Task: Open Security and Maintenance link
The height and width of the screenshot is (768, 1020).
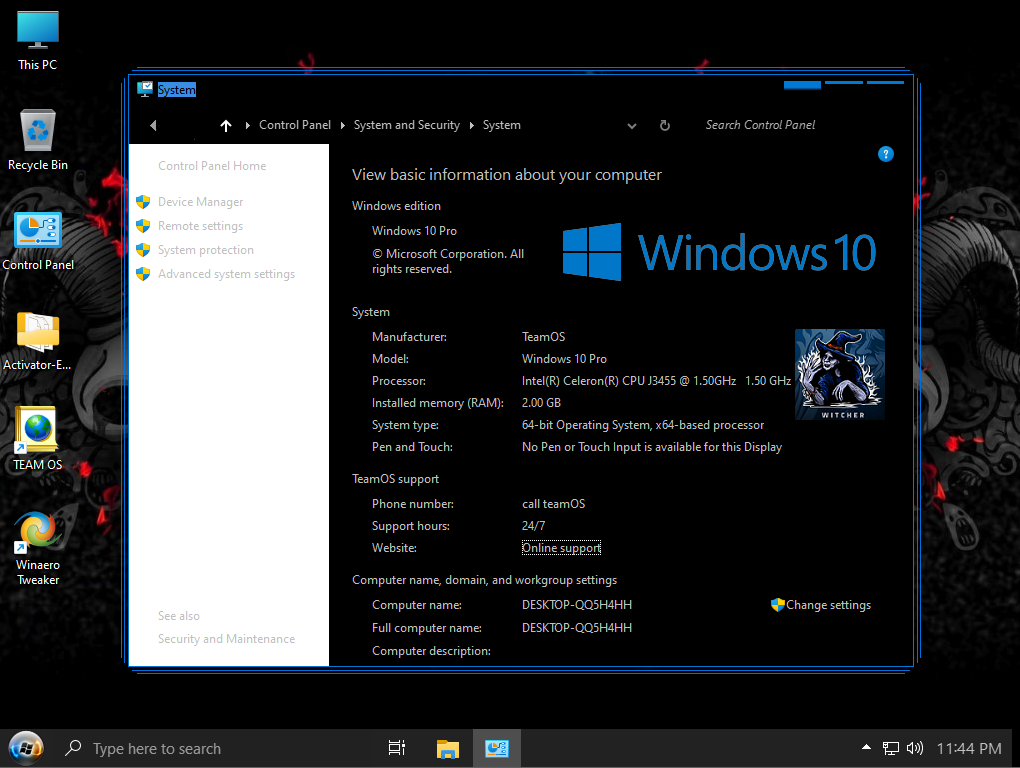Action: coord(226,639)
